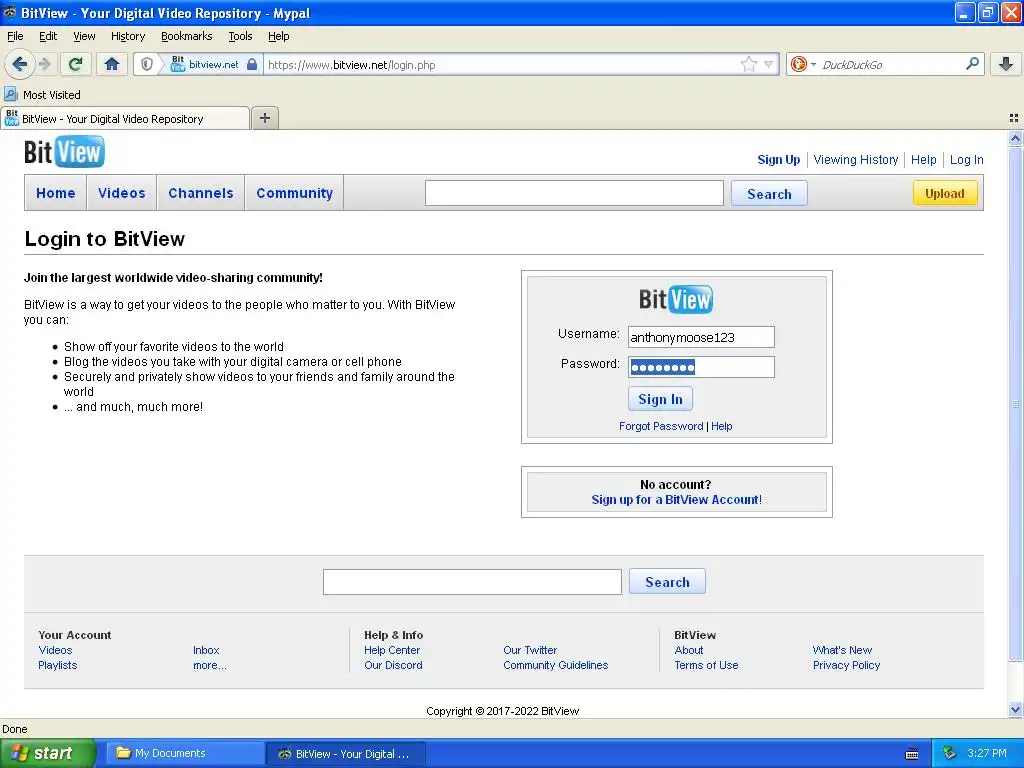Go to the Community navigation tab
The image size is (1024, 768).
295,193
